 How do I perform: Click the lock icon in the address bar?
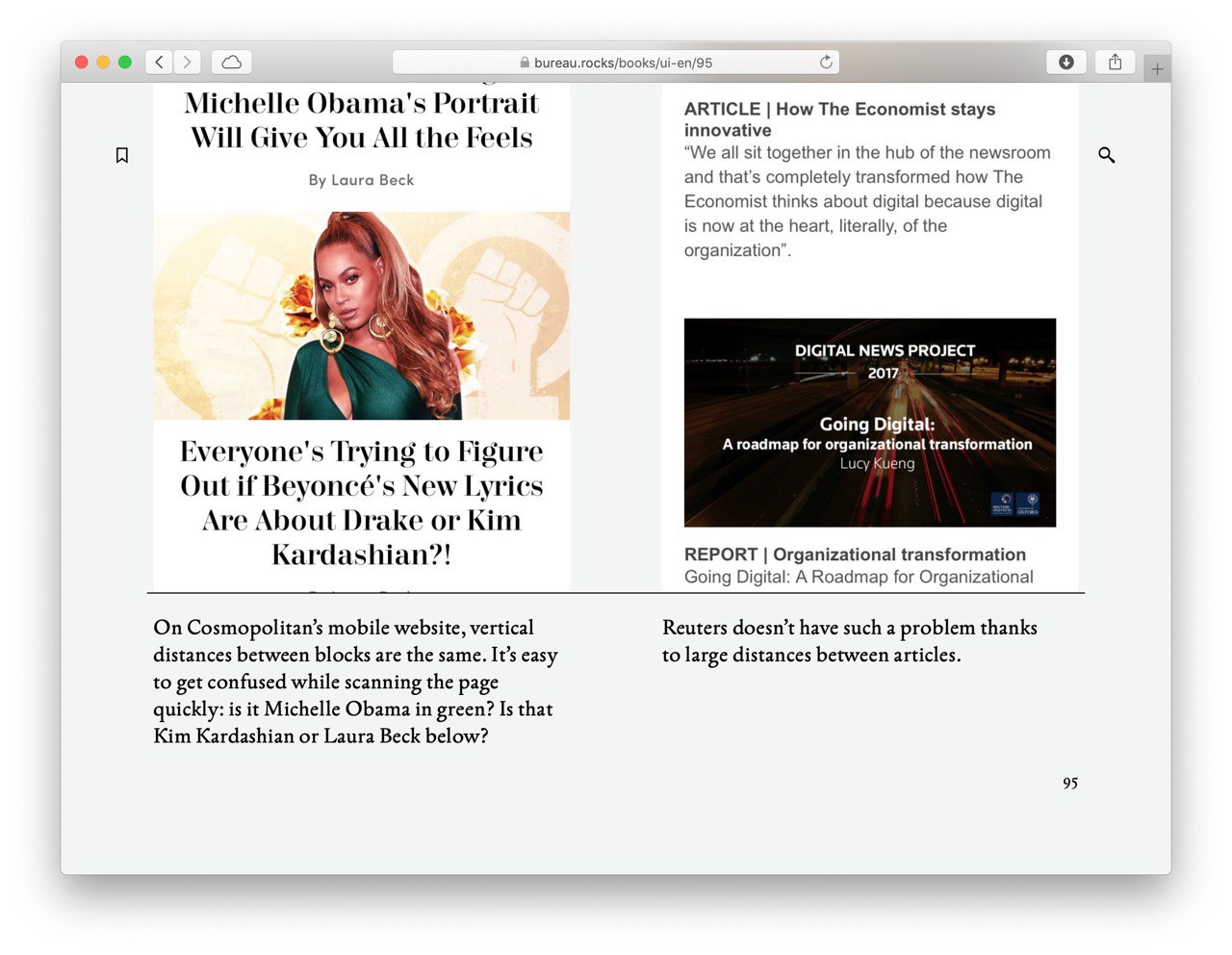(x=525, y=63)
